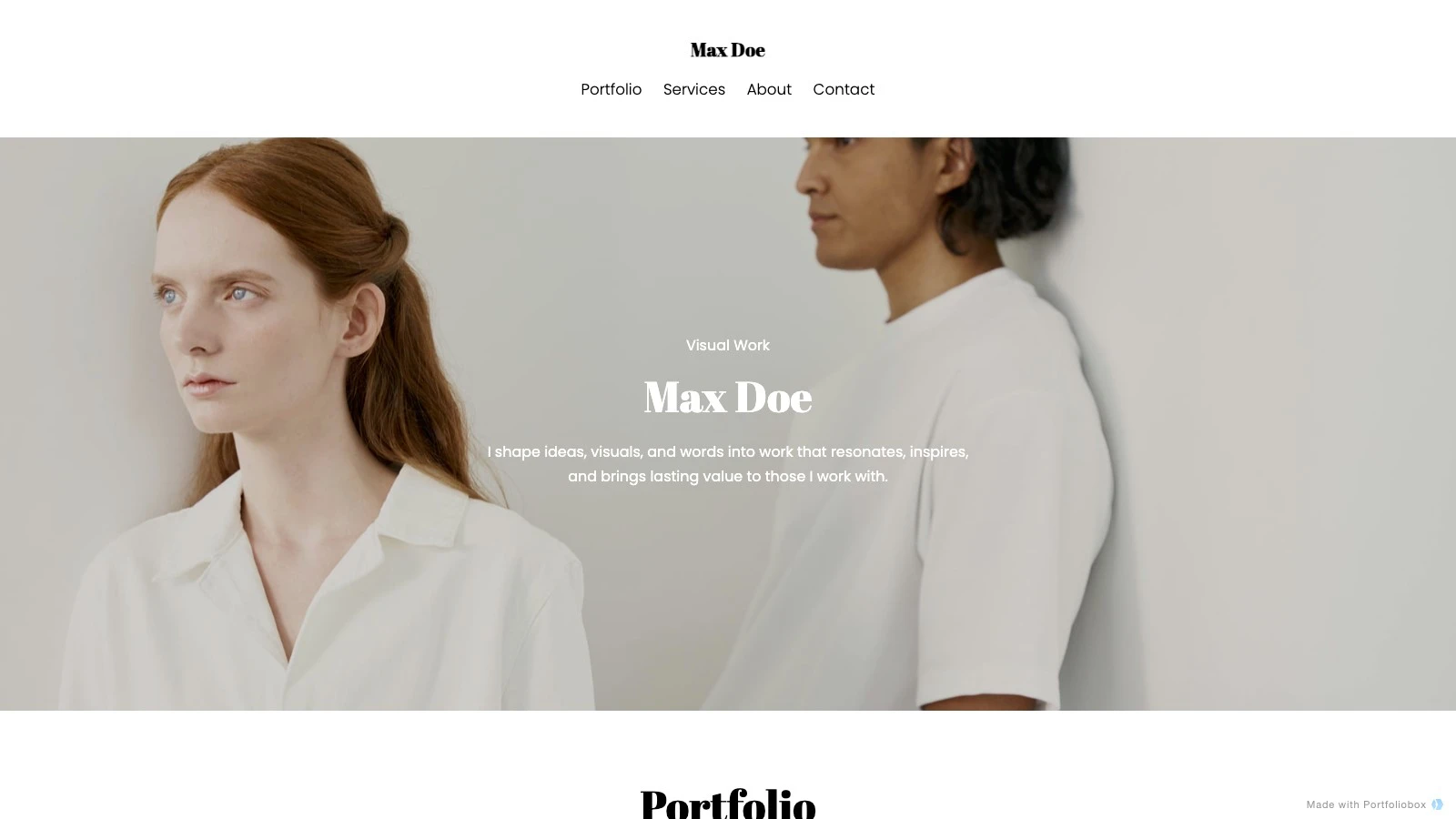
Task: Click the line 'and brings lasting value'
Action: [728, 476]
